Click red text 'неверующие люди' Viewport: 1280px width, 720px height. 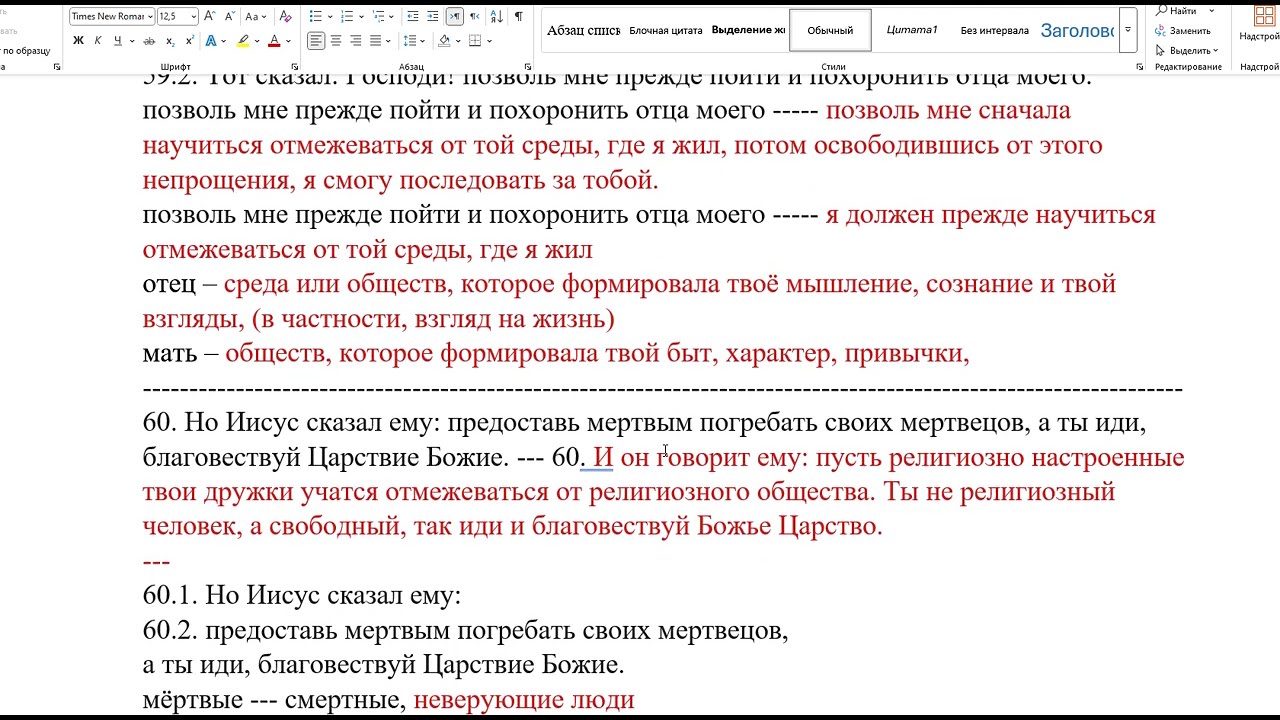tap(524, 700)
